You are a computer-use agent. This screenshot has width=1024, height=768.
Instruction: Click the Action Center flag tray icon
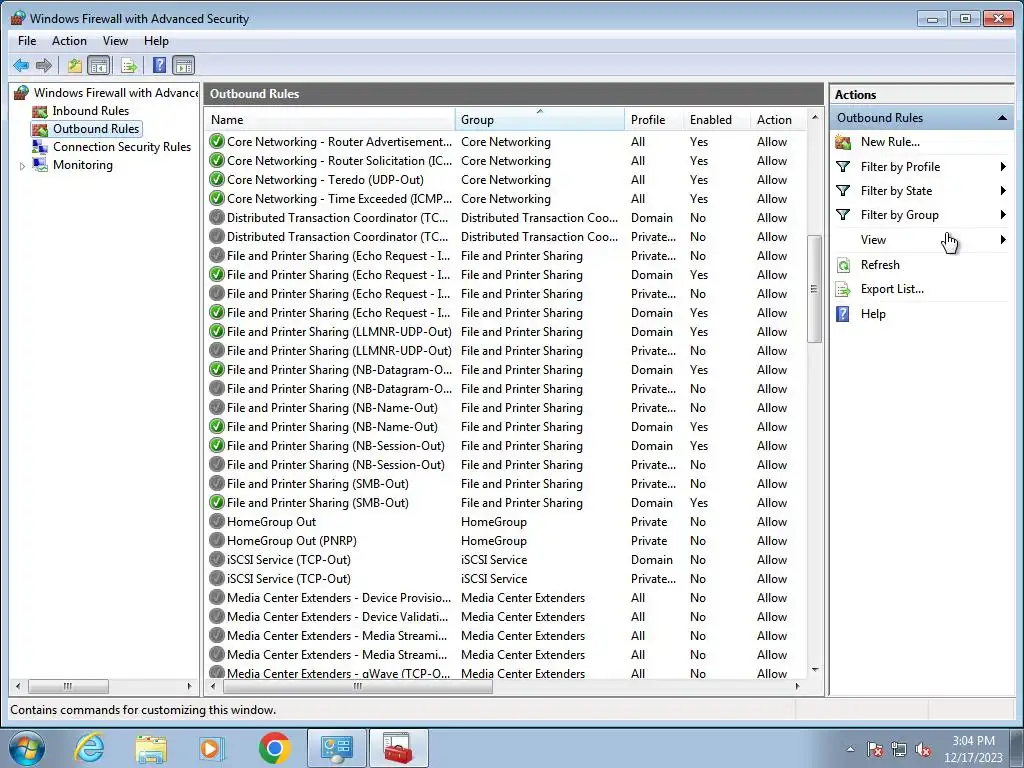pos(874,749)
